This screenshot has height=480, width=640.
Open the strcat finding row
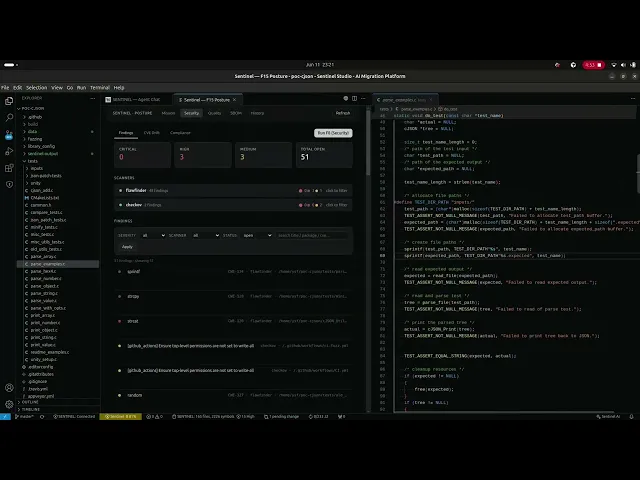coord(233,321)
